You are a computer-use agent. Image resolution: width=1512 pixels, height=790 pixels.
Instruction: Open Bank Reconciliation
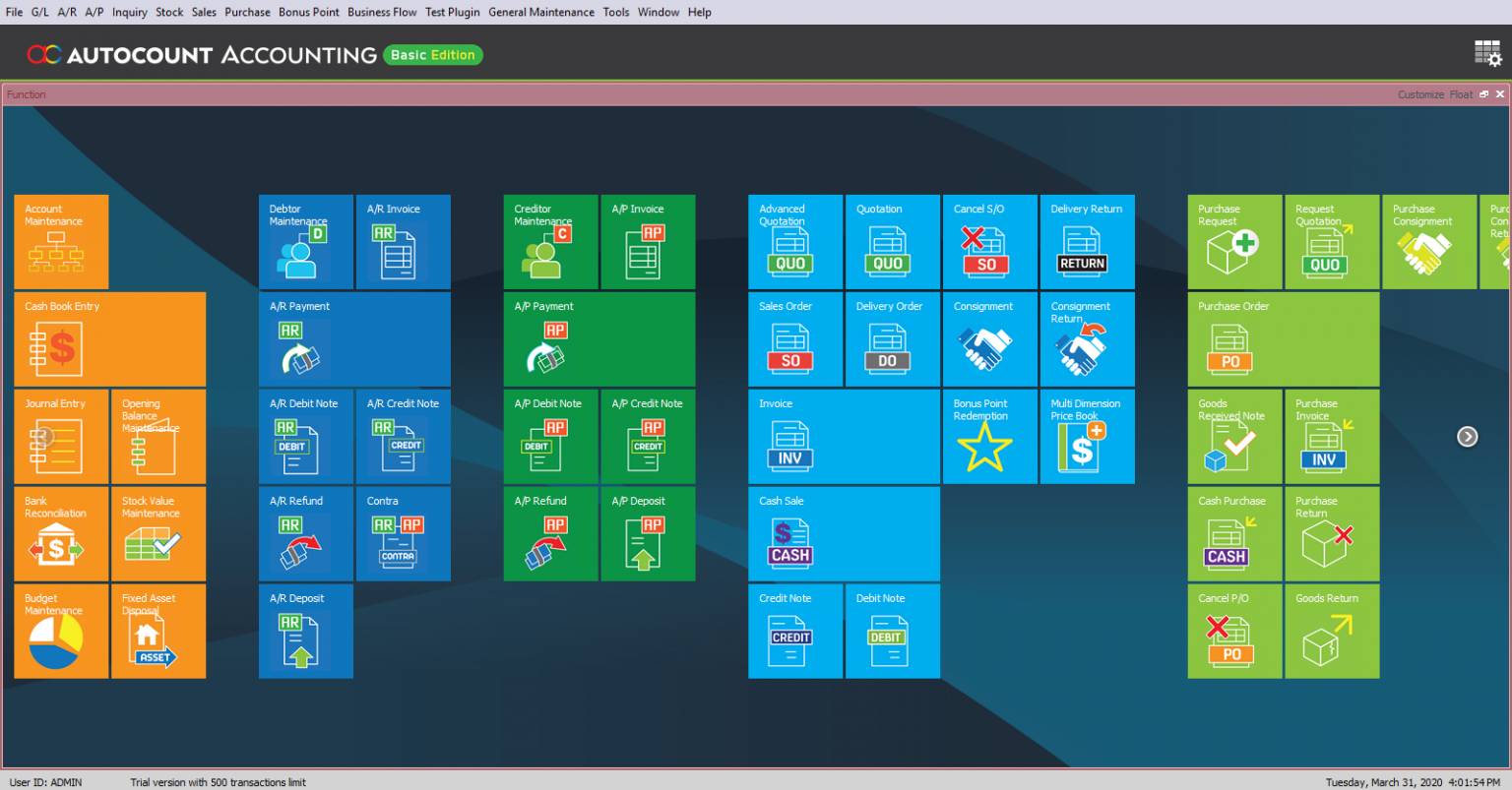pos(60,533)
